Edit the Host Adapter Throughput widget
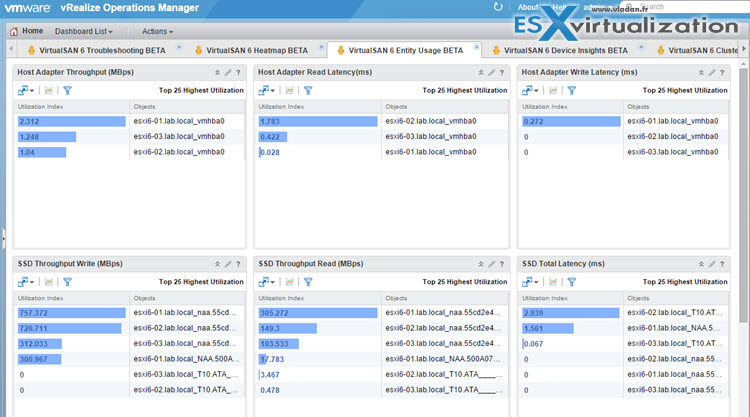This screenshot has width=750, height=417. point(228,73)
